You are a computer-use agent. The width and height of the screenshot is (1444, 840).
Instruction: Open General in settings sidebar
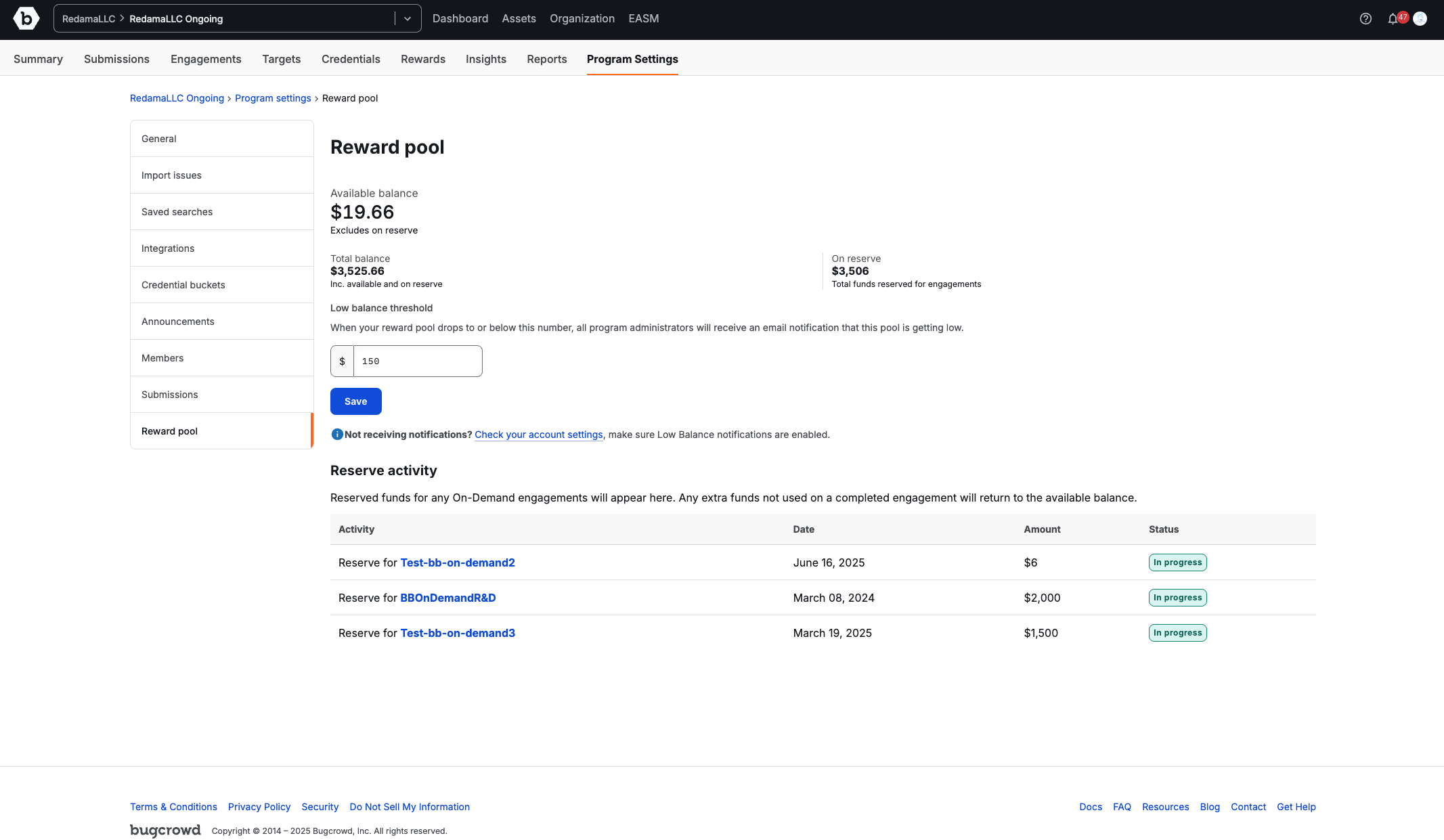222,139
